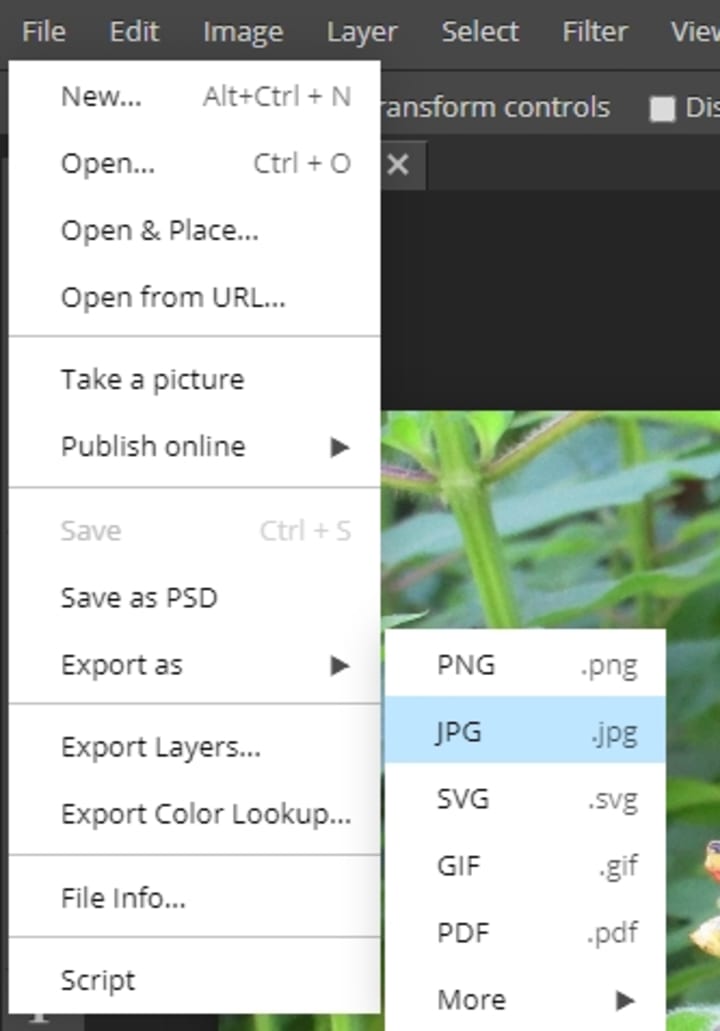Open the Edit menu
The width and height of the screenshot is (720, 1031).
pos(134,32)
